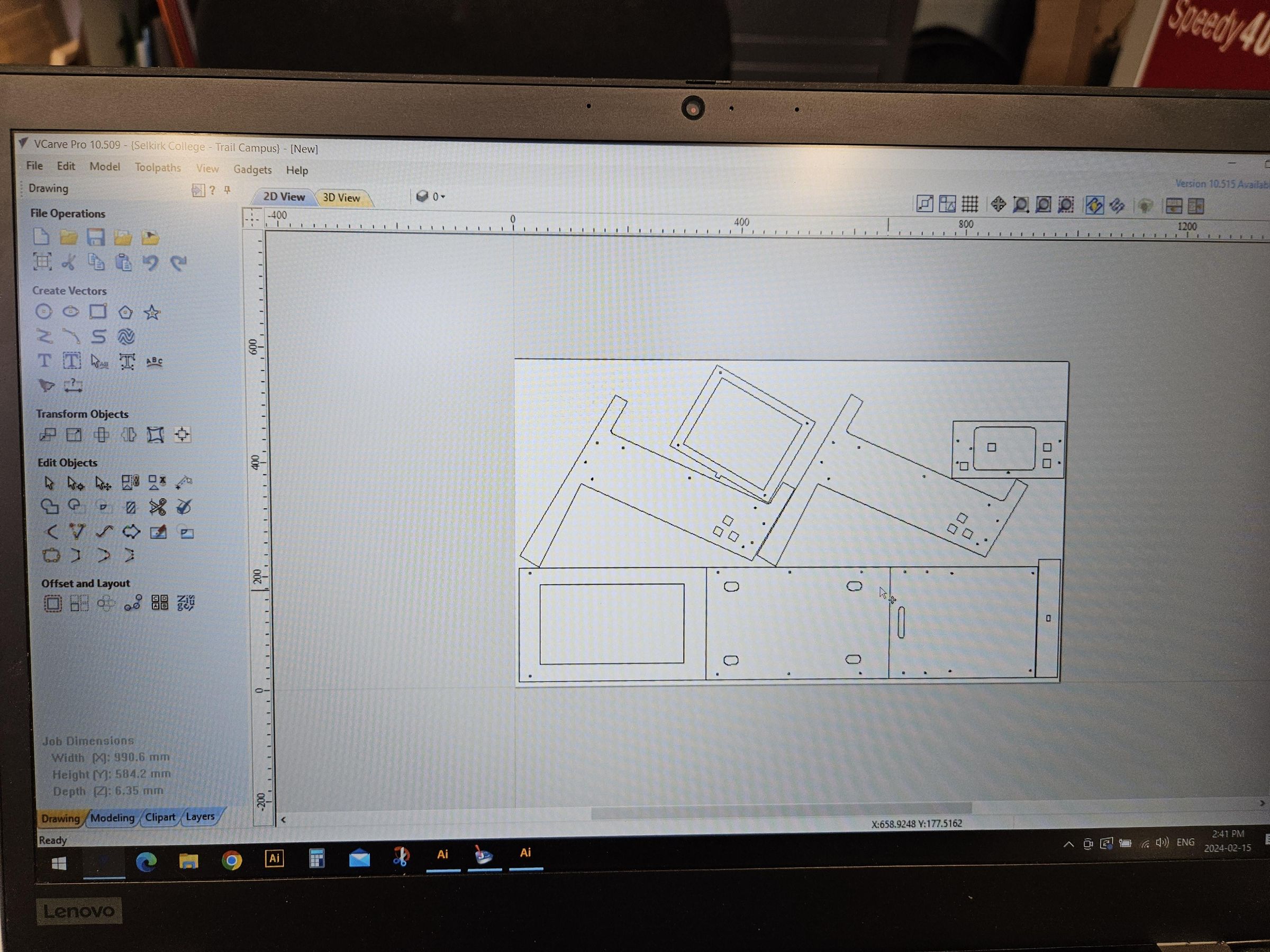The width and height of the screenshot is (1270, 952).
Task: Select the Draw Star tool
Action: [x=151, y=313]
